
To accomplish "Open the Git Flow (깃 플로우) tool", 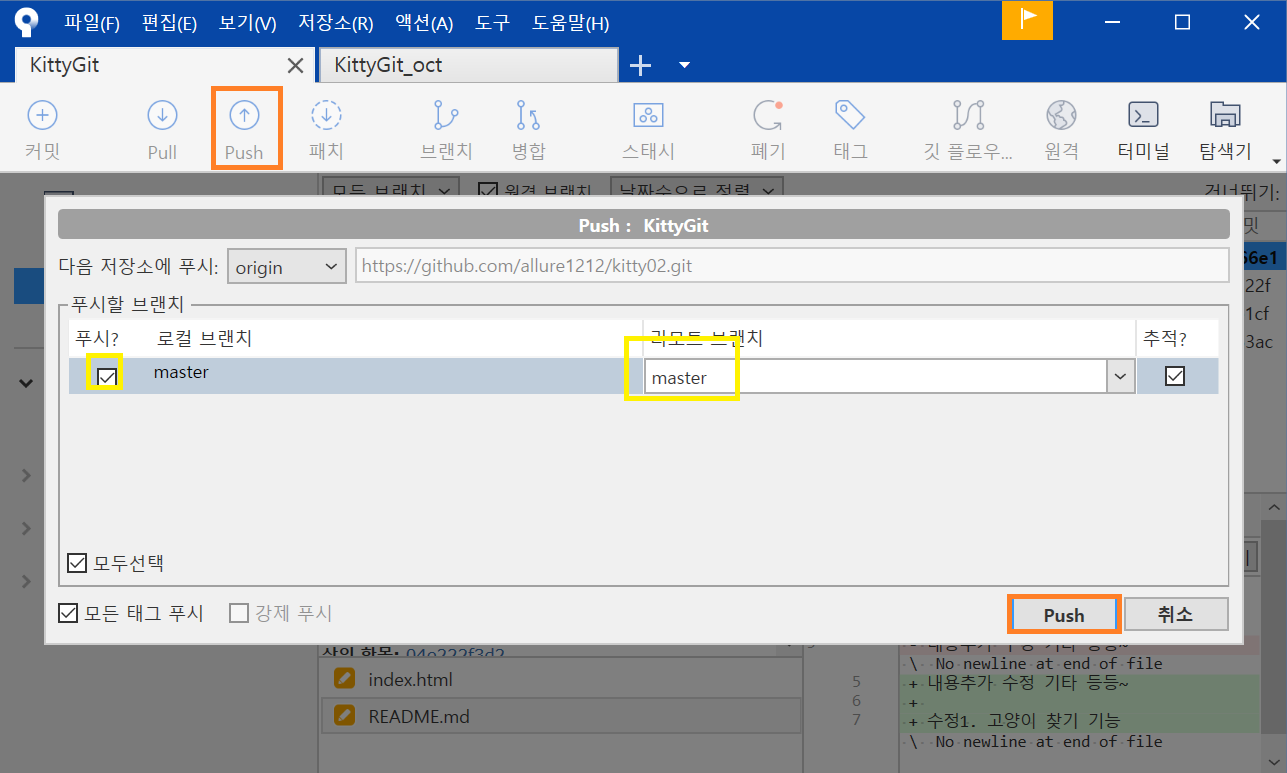I will pyautogui.click(x=968, y=130).
